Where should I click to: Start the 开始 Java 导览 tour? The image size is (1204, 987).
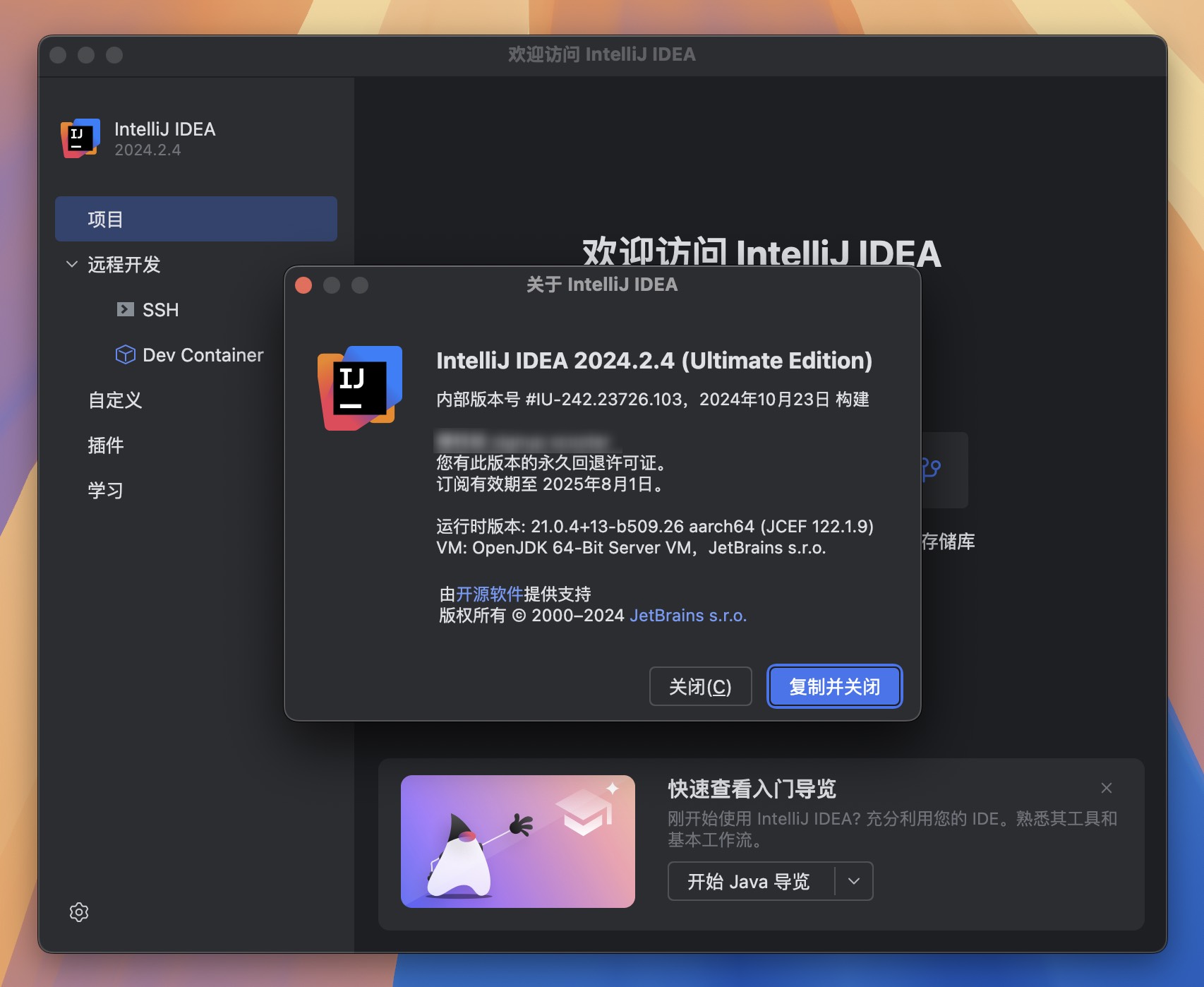[748, 881]
